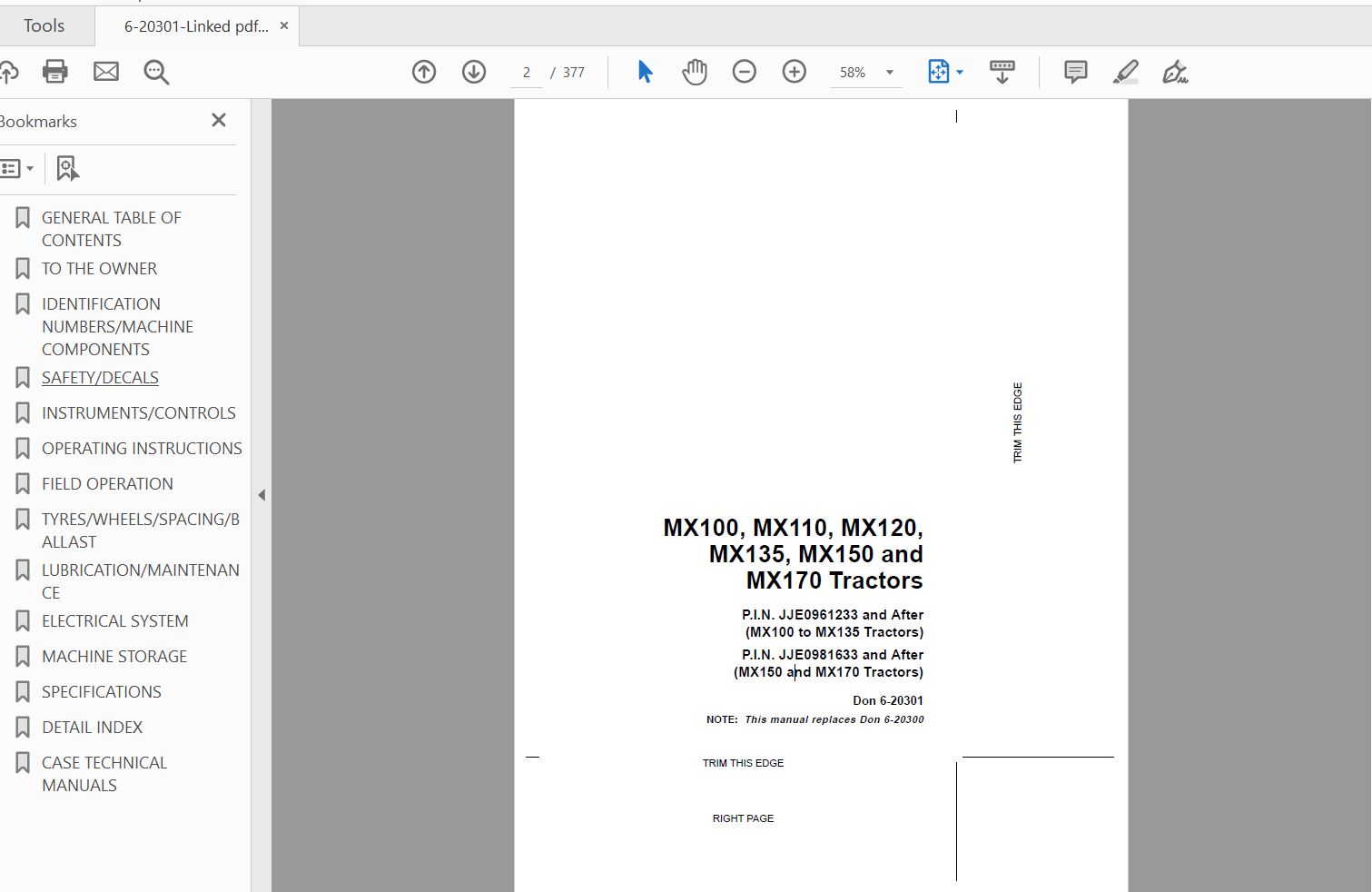Click bookmark icon beside TO THE OWNER
Viewport: 1372px width, 892px height.
click(23, 269)
